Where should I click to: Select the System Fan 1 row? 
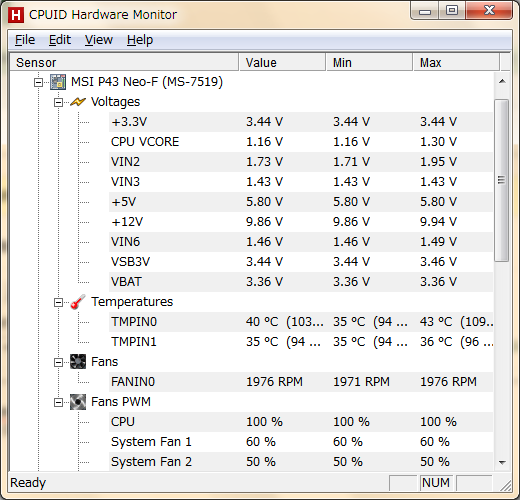coord(301,442)
